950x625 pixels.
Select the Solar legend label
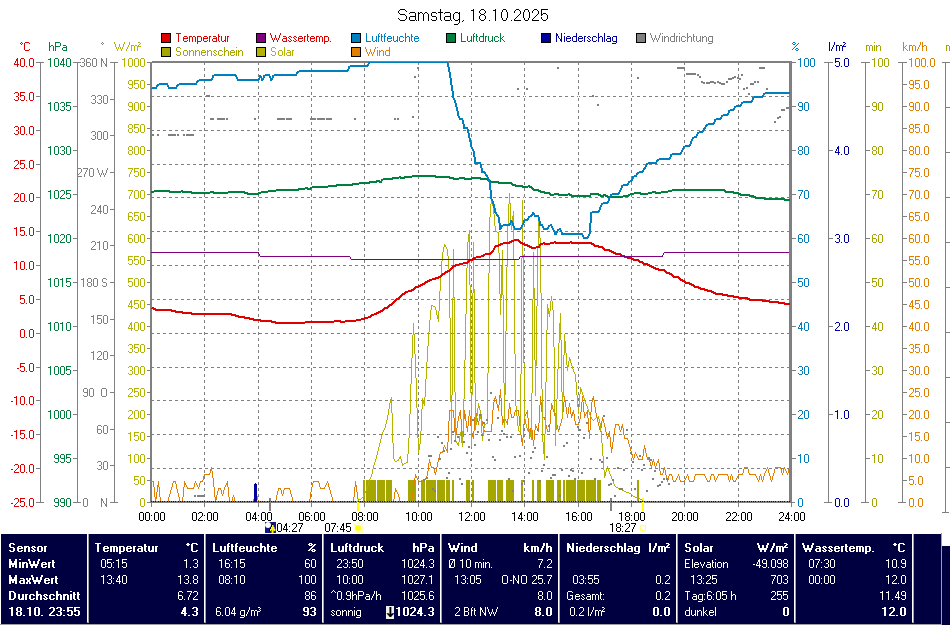282,52
